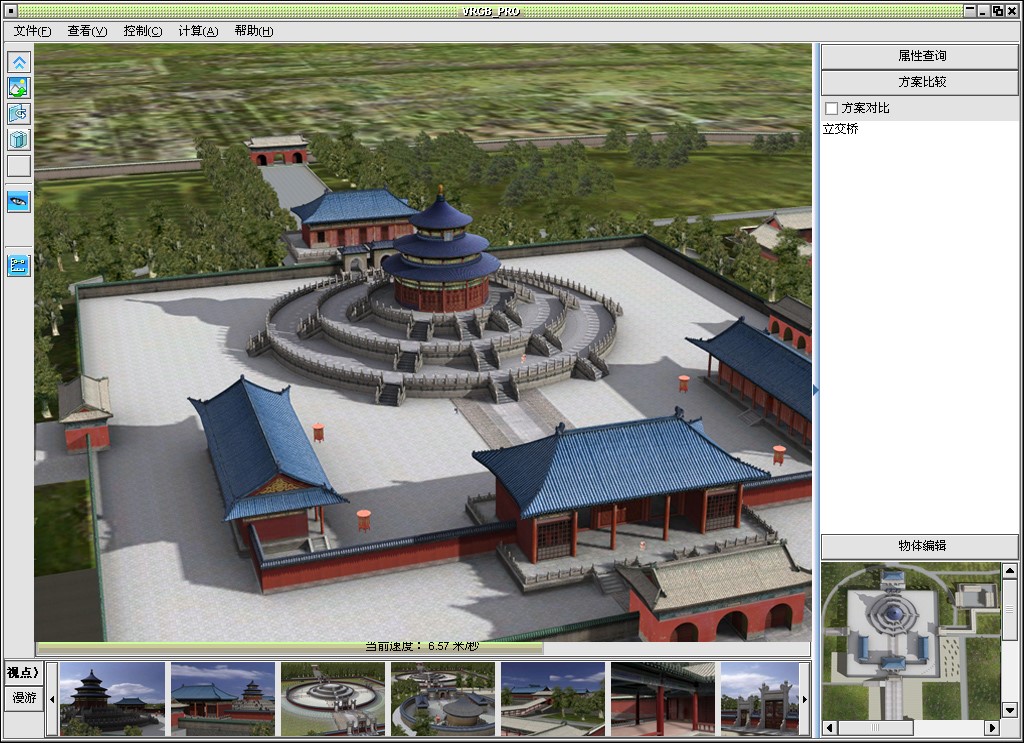Click the eye viewpoint icon
The image size is (1024, 743).
(x=19, y=201)
